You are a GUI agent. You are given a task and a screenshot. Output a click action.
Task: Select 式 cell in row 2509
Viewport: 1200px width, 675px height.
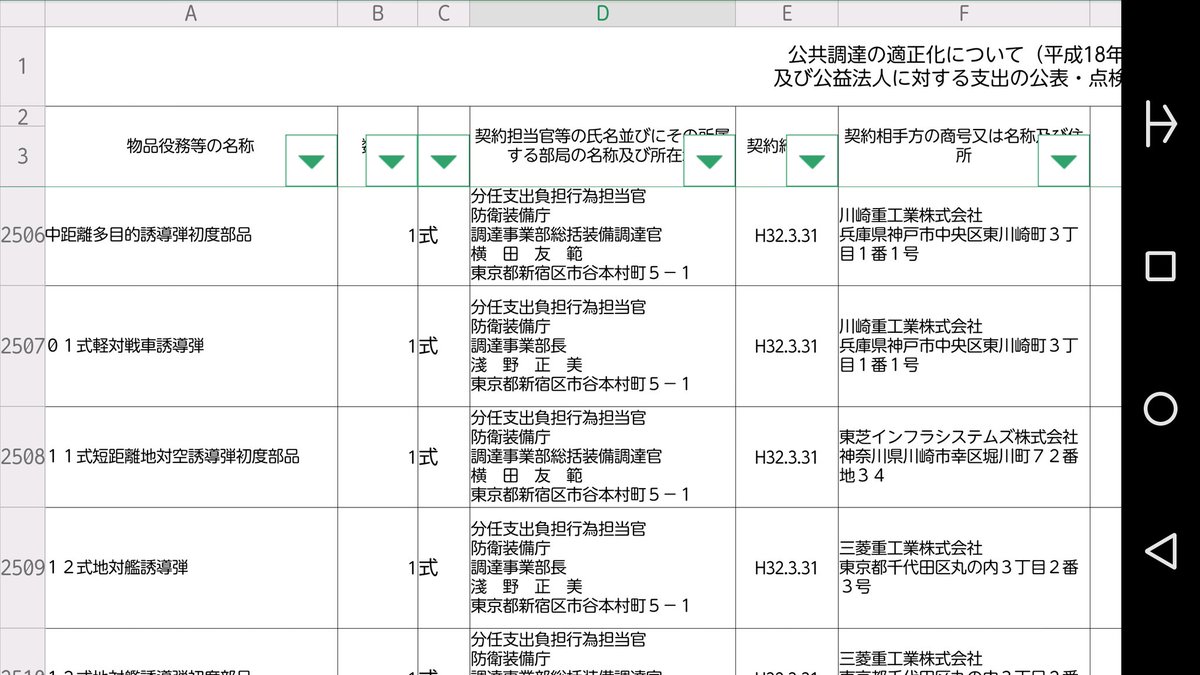(443, 568)
